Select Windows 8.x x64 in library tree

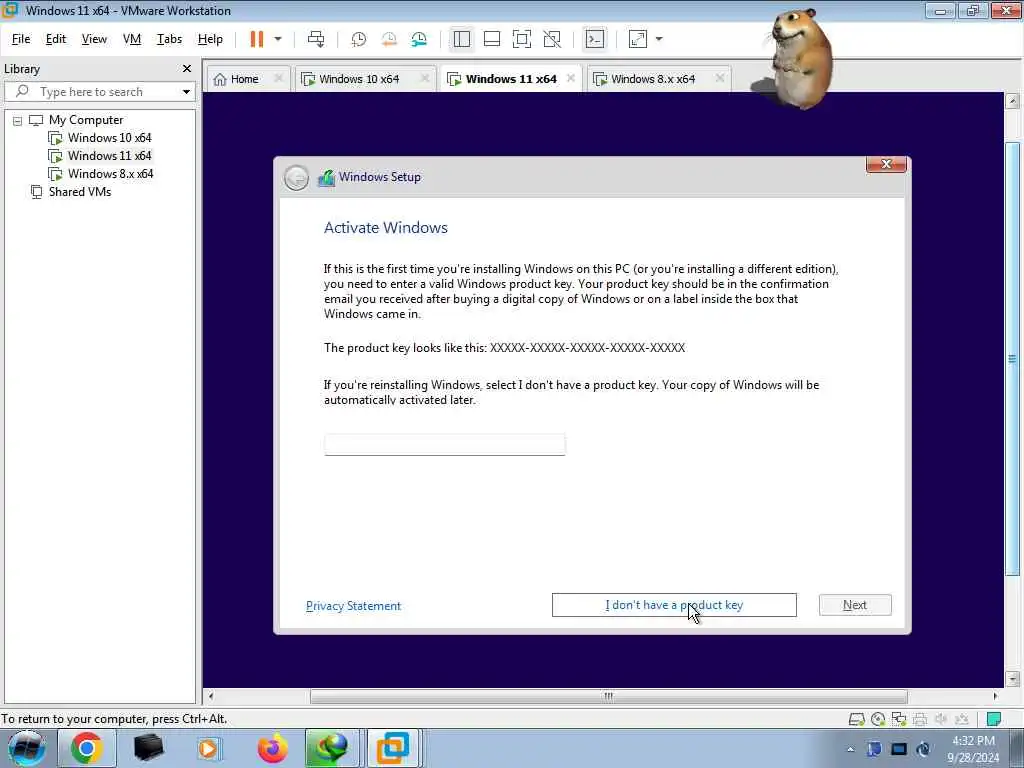click(110, 174)
